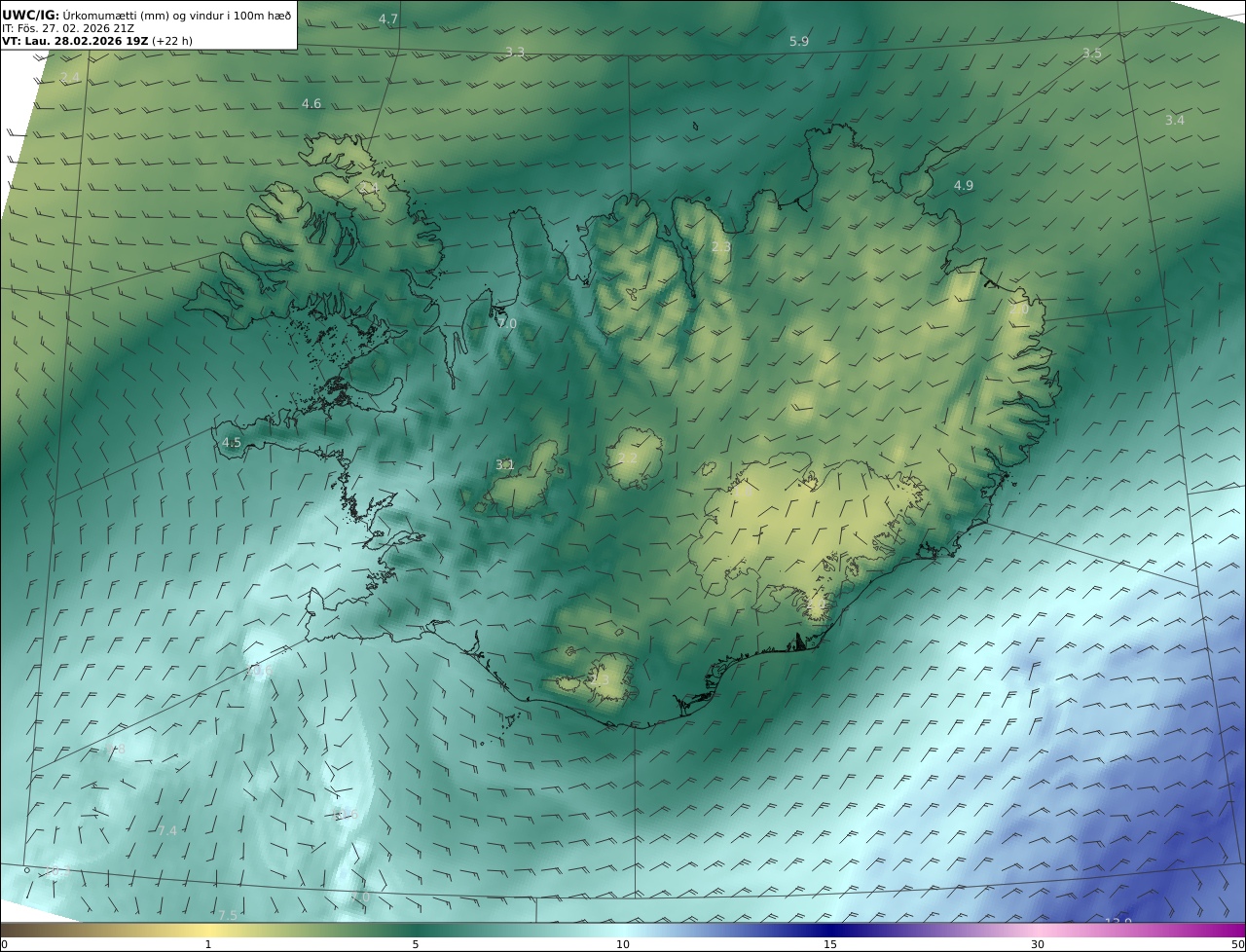
Task: Click the colorbar tick label 1
Action: 208,944
